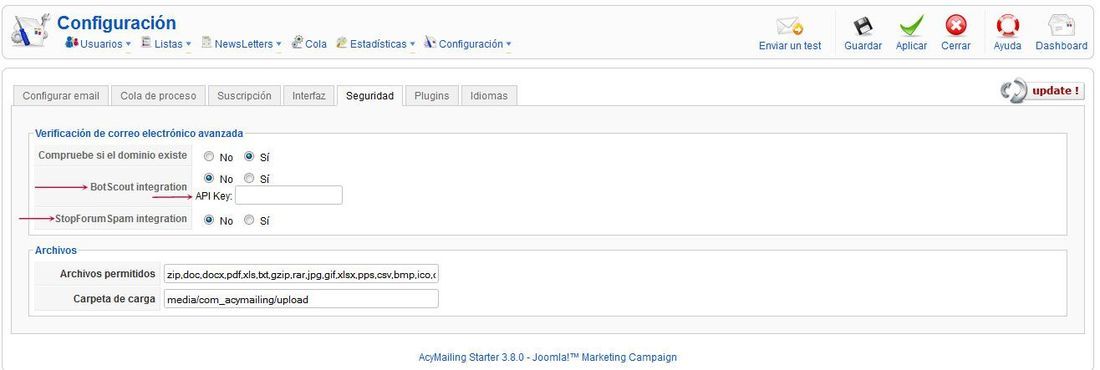Click 'Verificación de correo electrónico avanzada' heading
The width and height of the screenshot is (1100, 370).
(x=139, y=132)
